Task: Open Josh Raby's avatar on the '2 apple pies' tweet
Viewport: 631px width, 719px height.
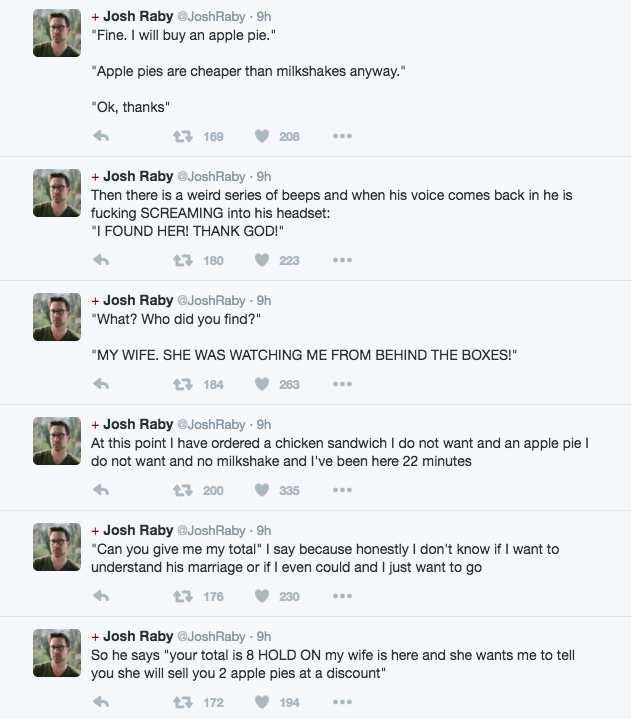Action: click(57, 653)
